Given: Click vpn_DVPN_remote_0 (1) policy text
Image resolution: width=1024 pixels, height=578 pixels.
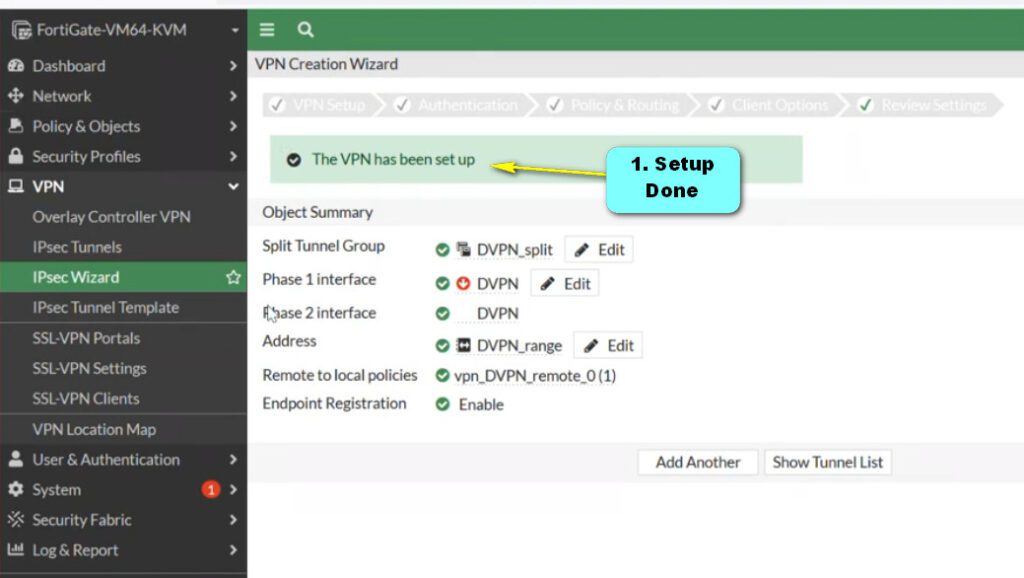Looking at the screenshot, I should coord(535,376).
